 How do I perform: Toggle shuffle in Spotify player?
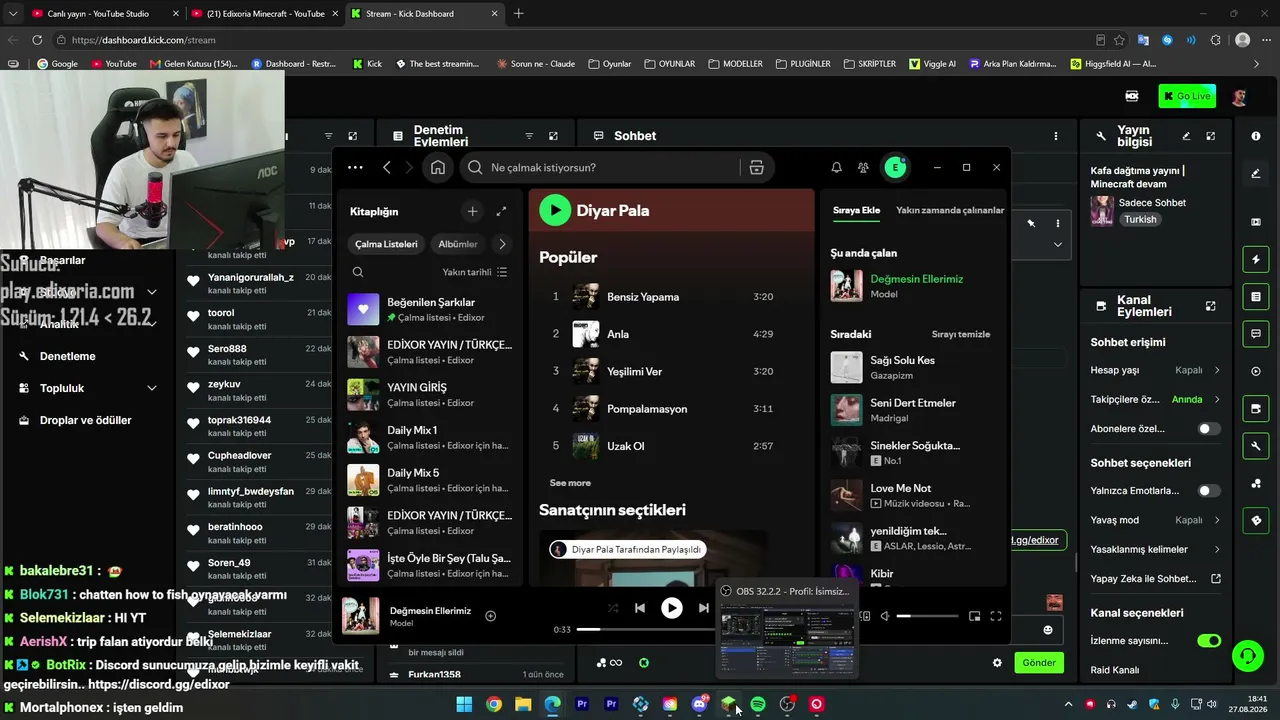613,608
